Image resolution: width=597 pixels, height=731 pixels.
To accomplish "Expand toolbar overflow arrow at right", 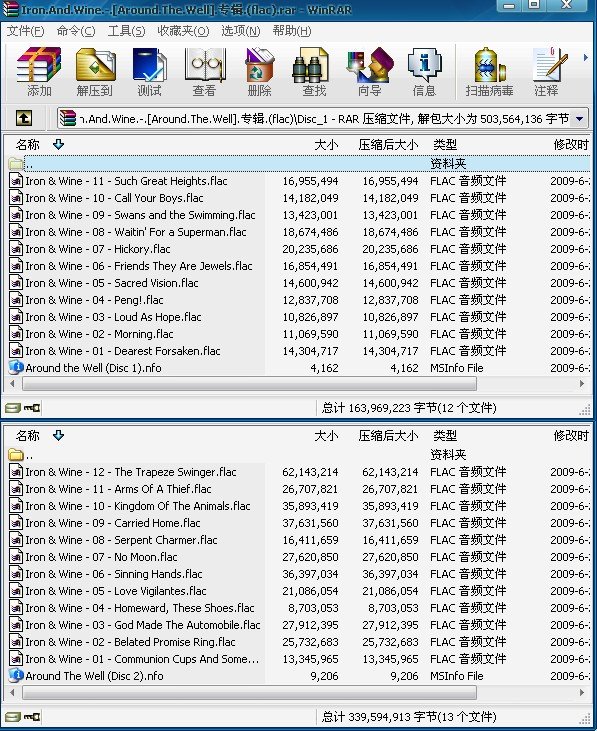I will click(x=585, y=58).
